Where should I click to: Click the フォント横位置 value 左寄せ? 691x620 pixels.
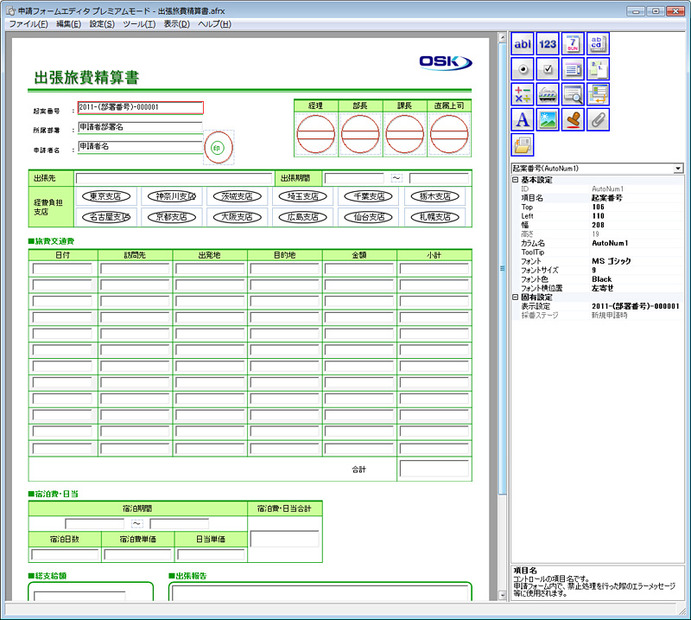(x=602, y=288)
